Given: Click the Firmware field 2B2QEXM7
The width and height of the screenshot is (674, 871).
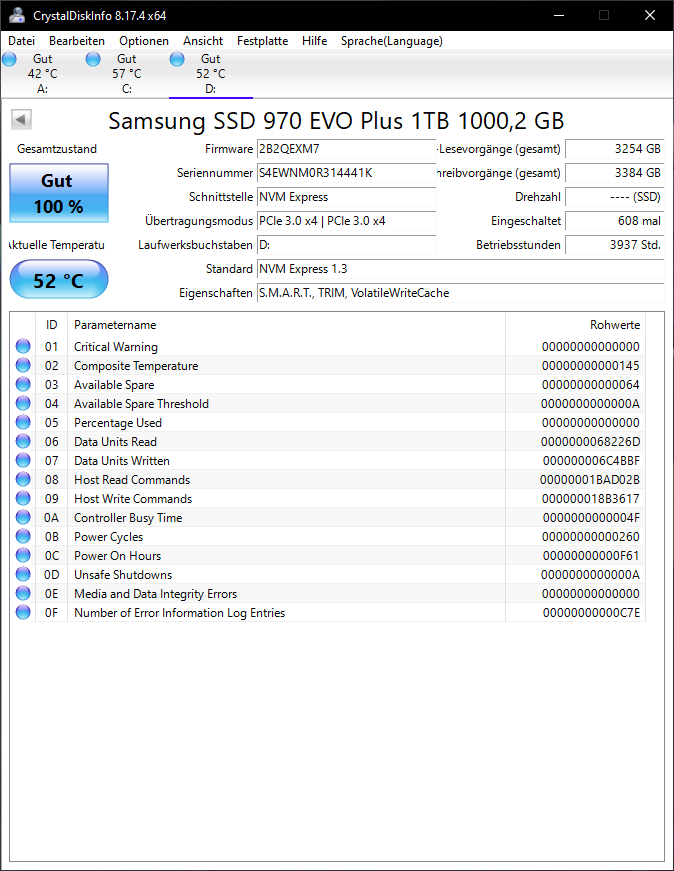Looking at the screenshot, I should (347, 149).
